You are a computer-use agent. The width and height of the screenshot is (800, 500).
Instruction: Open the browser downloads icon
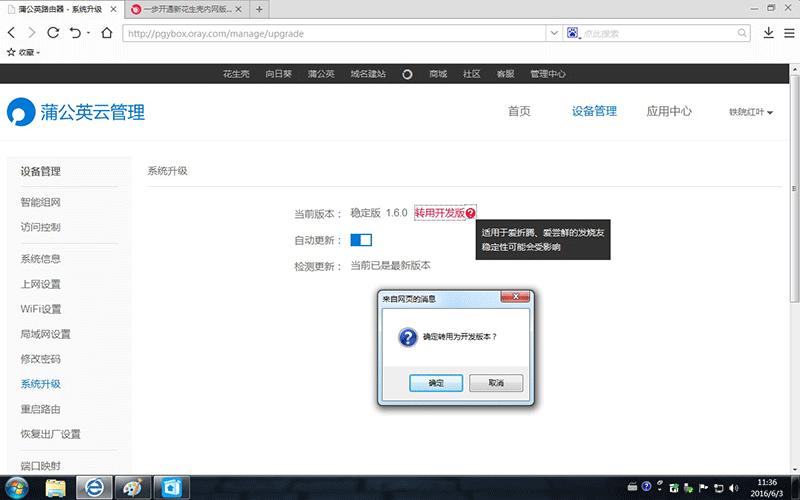(x=768, y=33)
